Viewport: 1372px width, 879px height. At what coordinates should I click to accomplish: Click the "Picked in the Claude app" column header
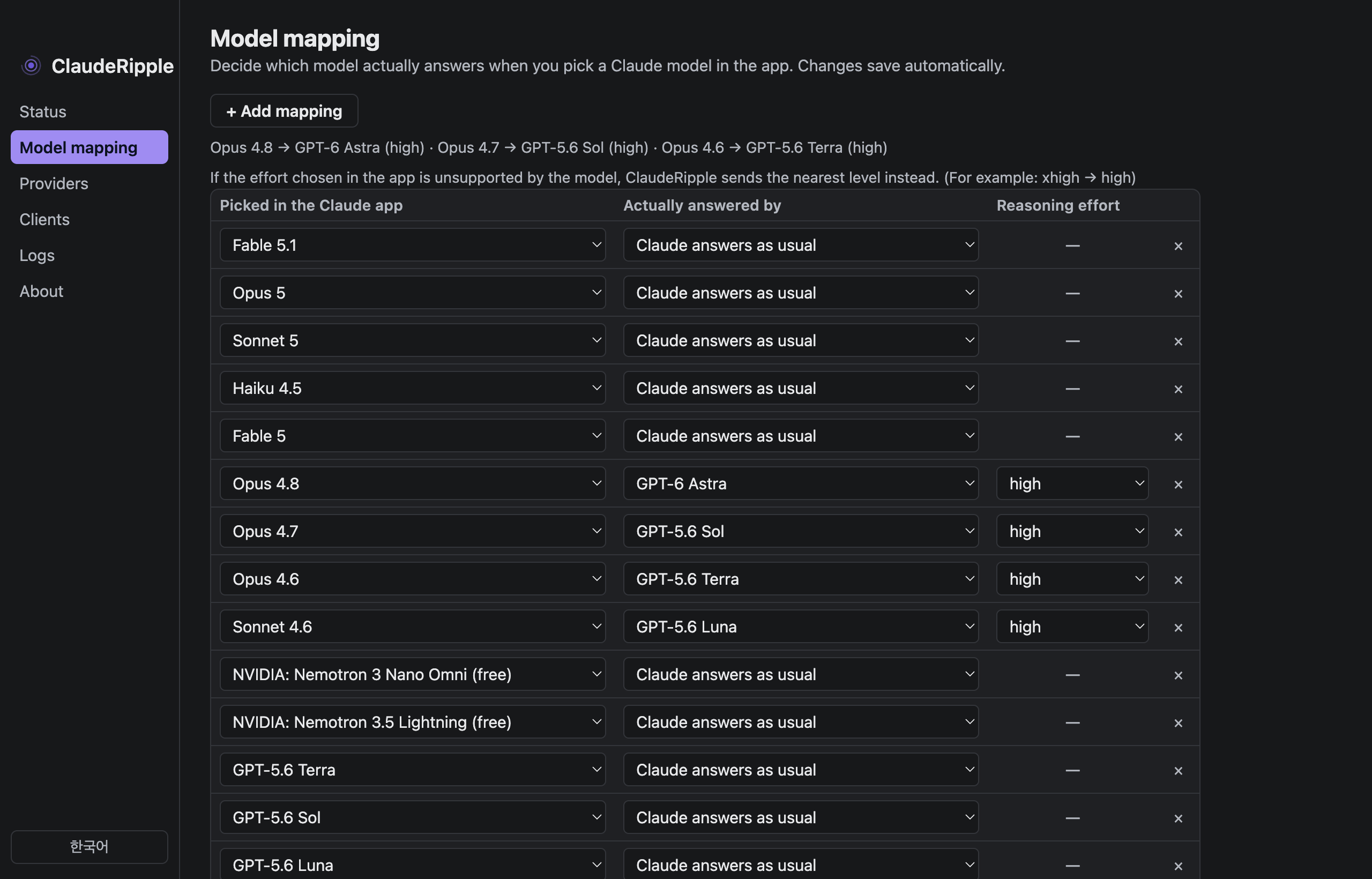click(x=311, y=205)
